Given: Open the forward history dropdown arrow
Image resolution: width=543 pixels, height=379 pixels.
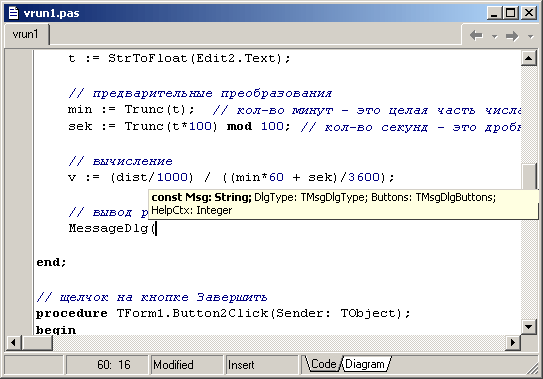Looking at the screenshot, I should 530,36.
